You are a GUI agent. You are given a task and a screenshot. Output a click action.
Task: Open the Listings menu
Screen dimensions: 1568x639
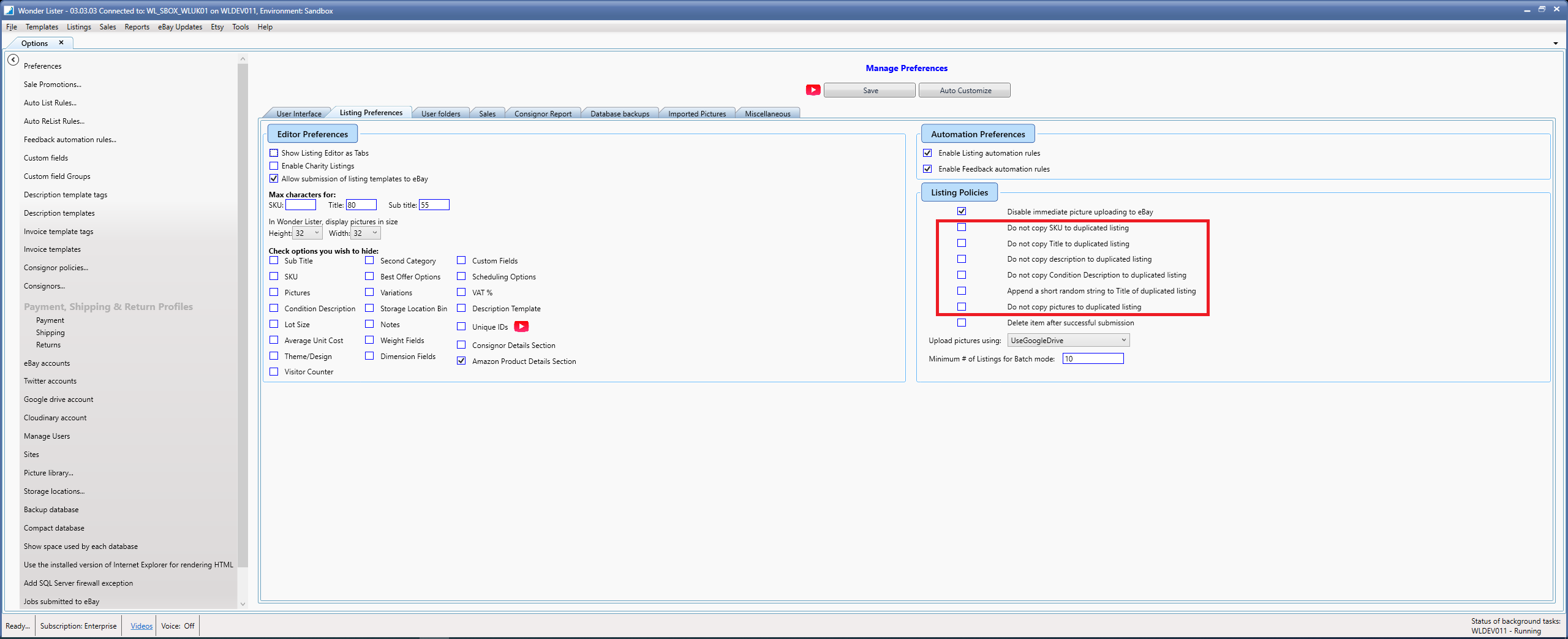(x=79, y=27)
